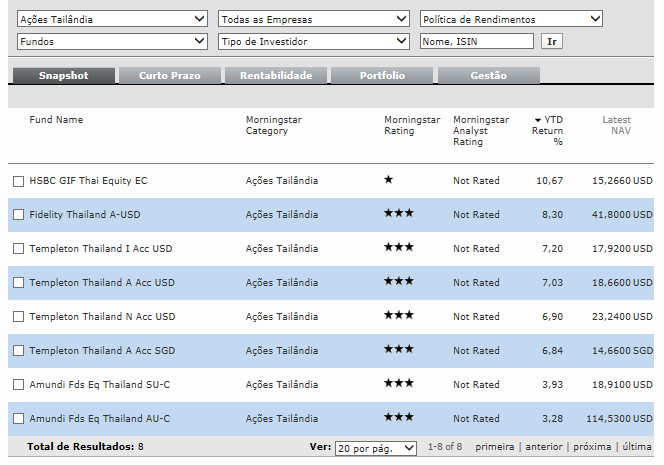The width and height of the screenshot is (664, 465).
Task: Switch to the Snapshot tab
Action: tap(64, 75)
